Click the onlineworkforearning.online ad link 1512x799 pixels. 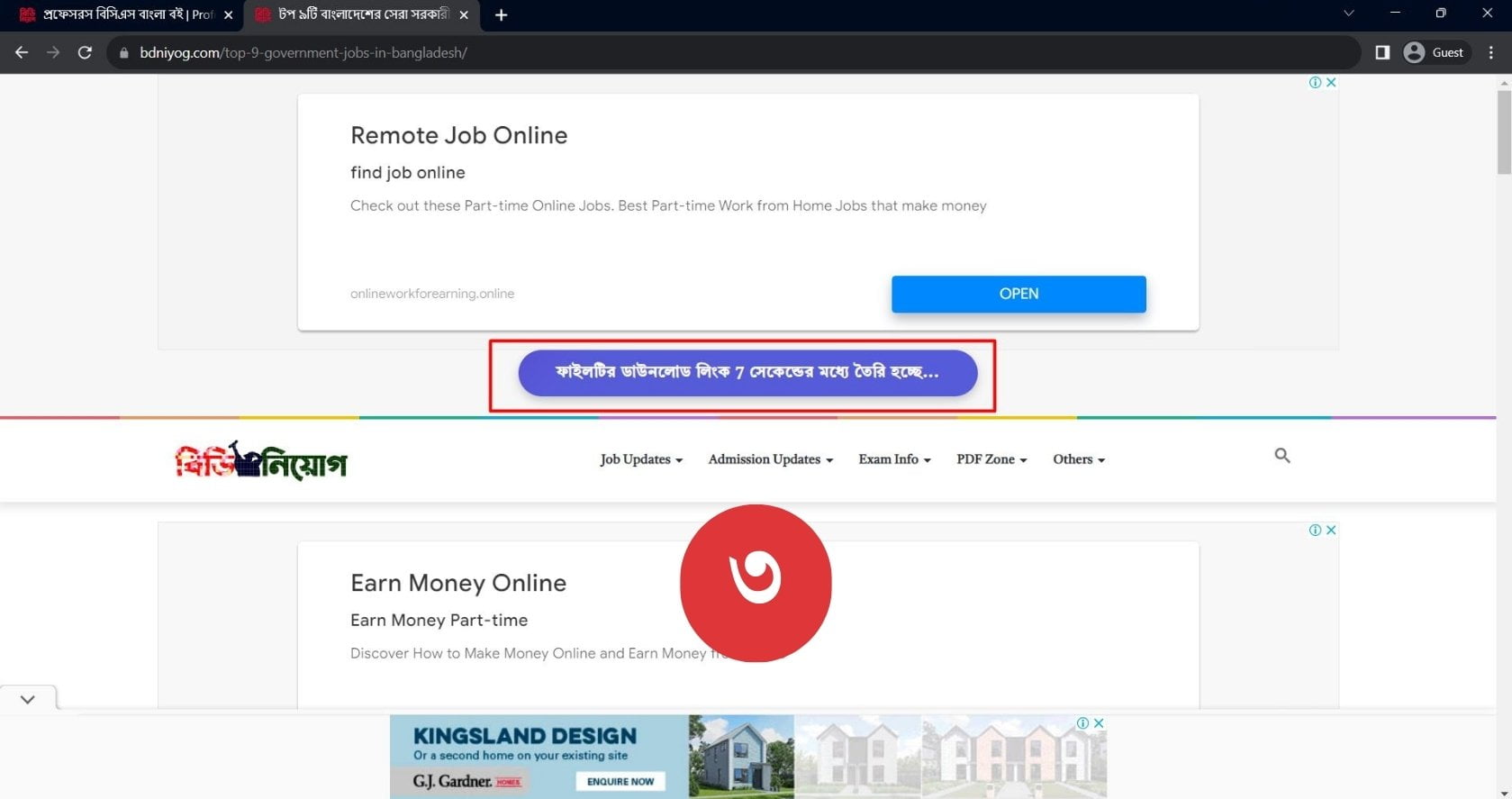432,294
